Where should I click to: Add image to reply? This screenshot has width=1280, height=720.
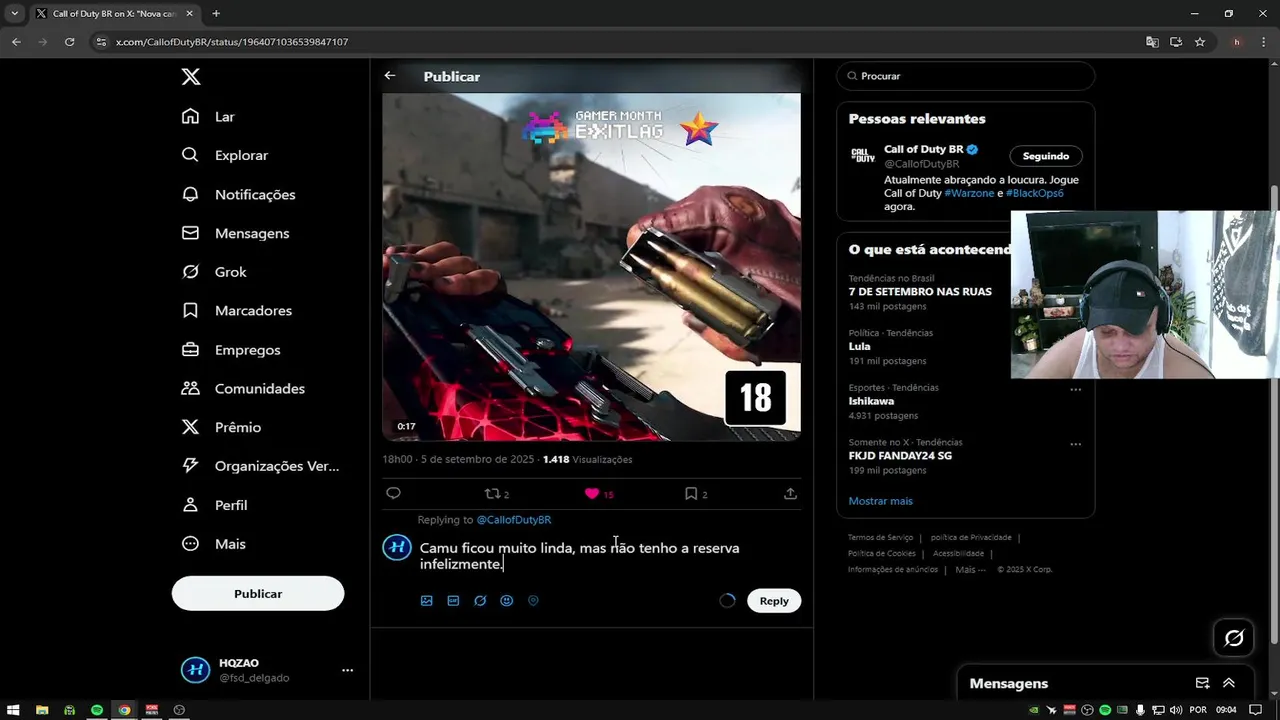(x=427, y=601)
